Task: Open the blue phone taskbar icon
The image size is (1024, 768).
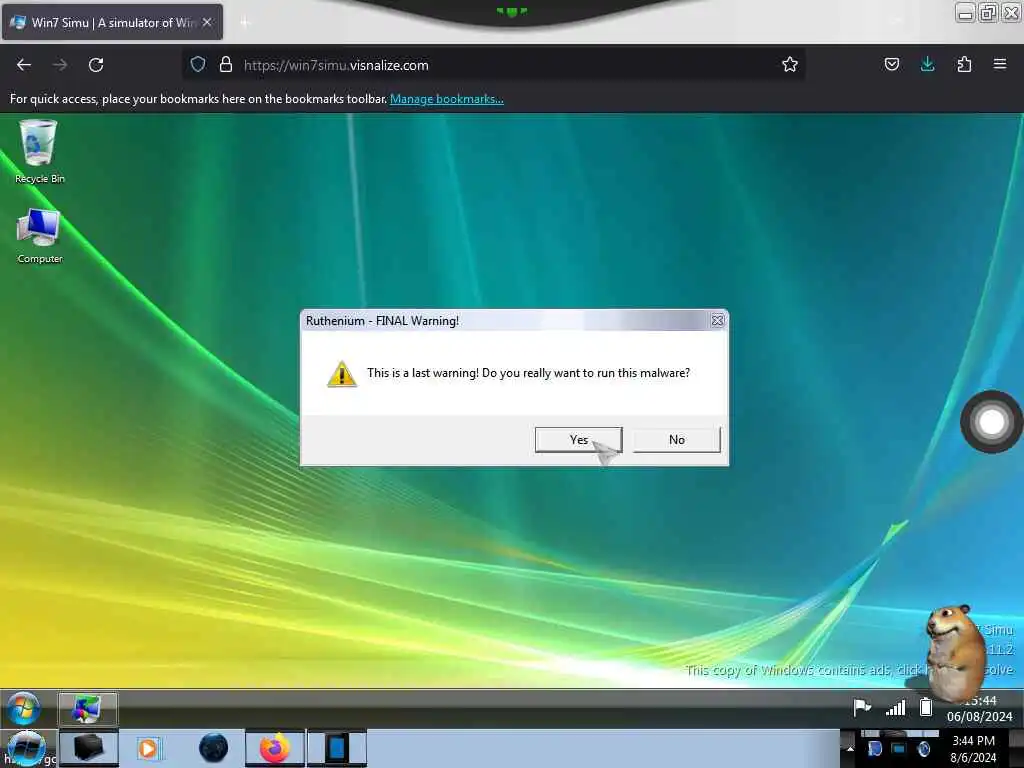Action: click(x=337, y=748)
